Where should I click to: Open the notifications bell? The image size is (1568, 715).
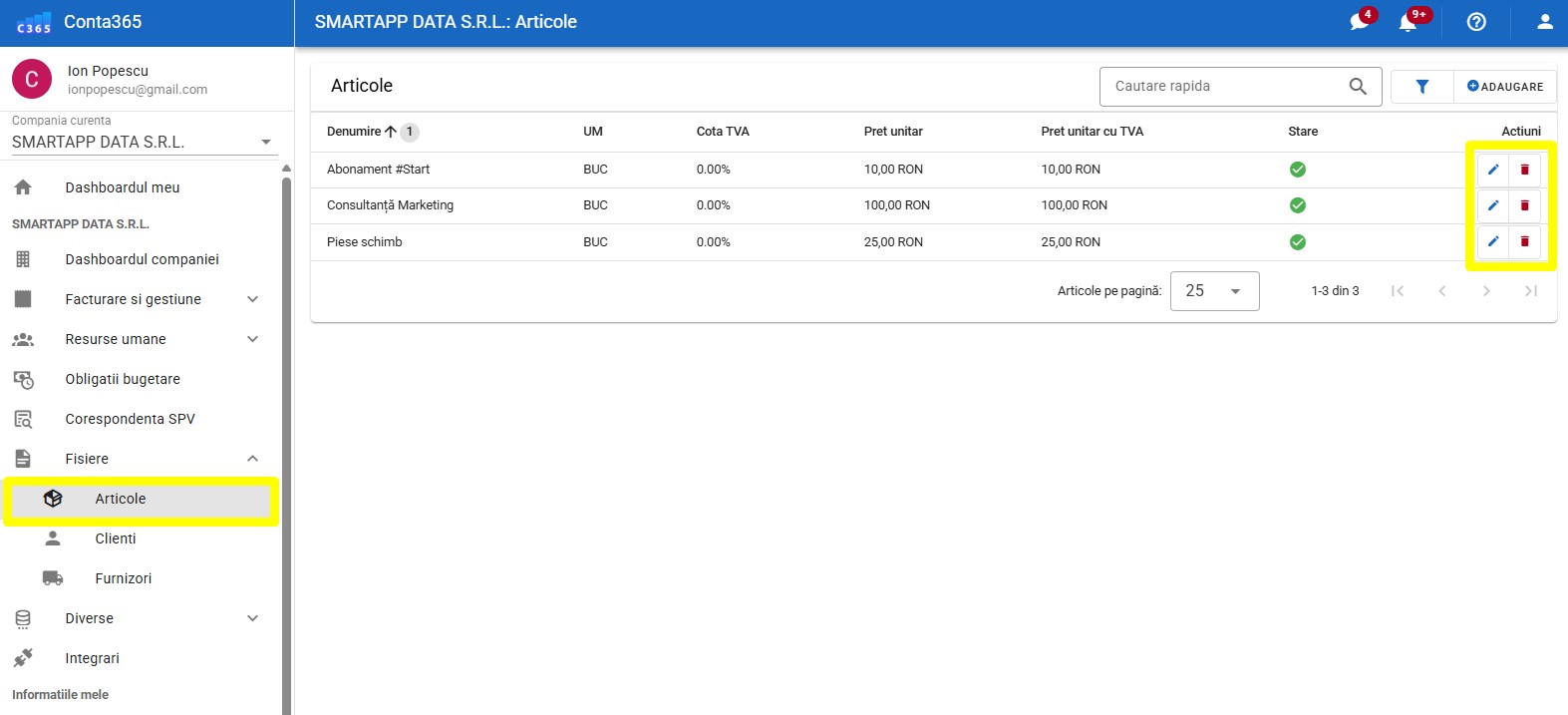[x=1408, y=22]
